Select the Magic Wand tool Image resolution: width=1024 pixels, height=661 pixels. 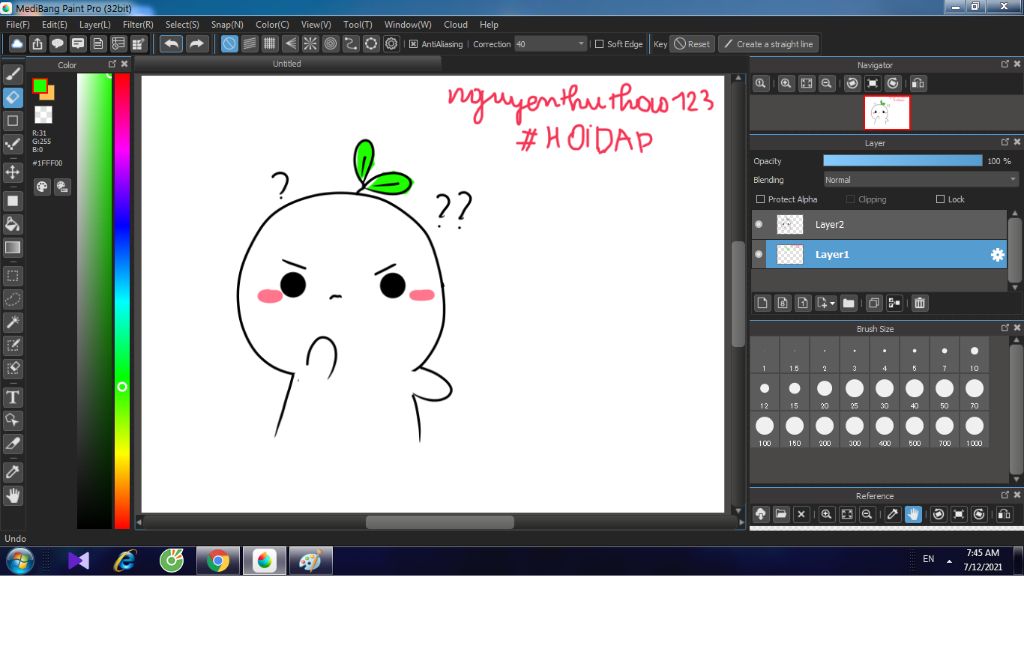[x=12, y=322]
